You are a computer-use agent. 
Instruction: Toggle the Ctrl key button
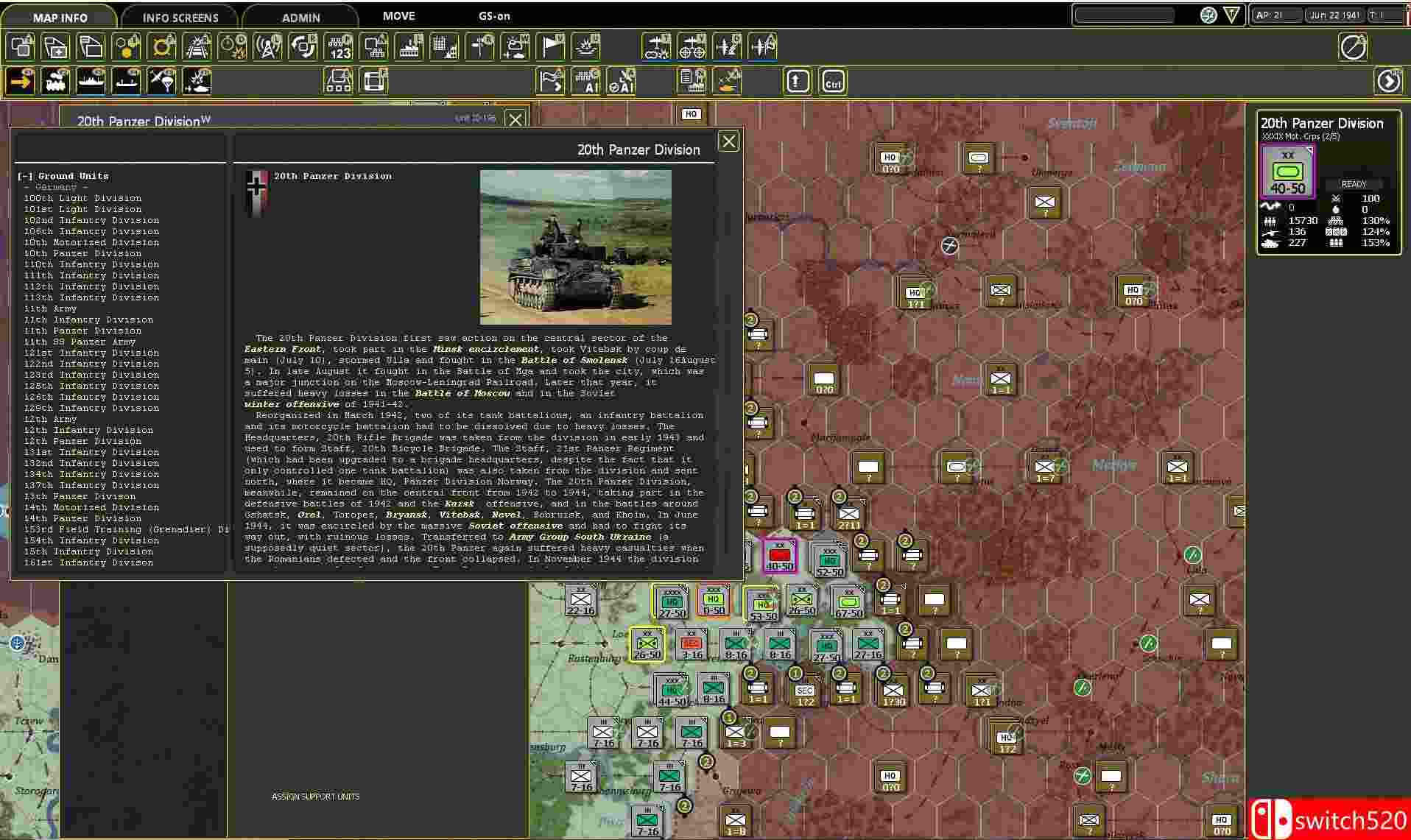[833, 82]
